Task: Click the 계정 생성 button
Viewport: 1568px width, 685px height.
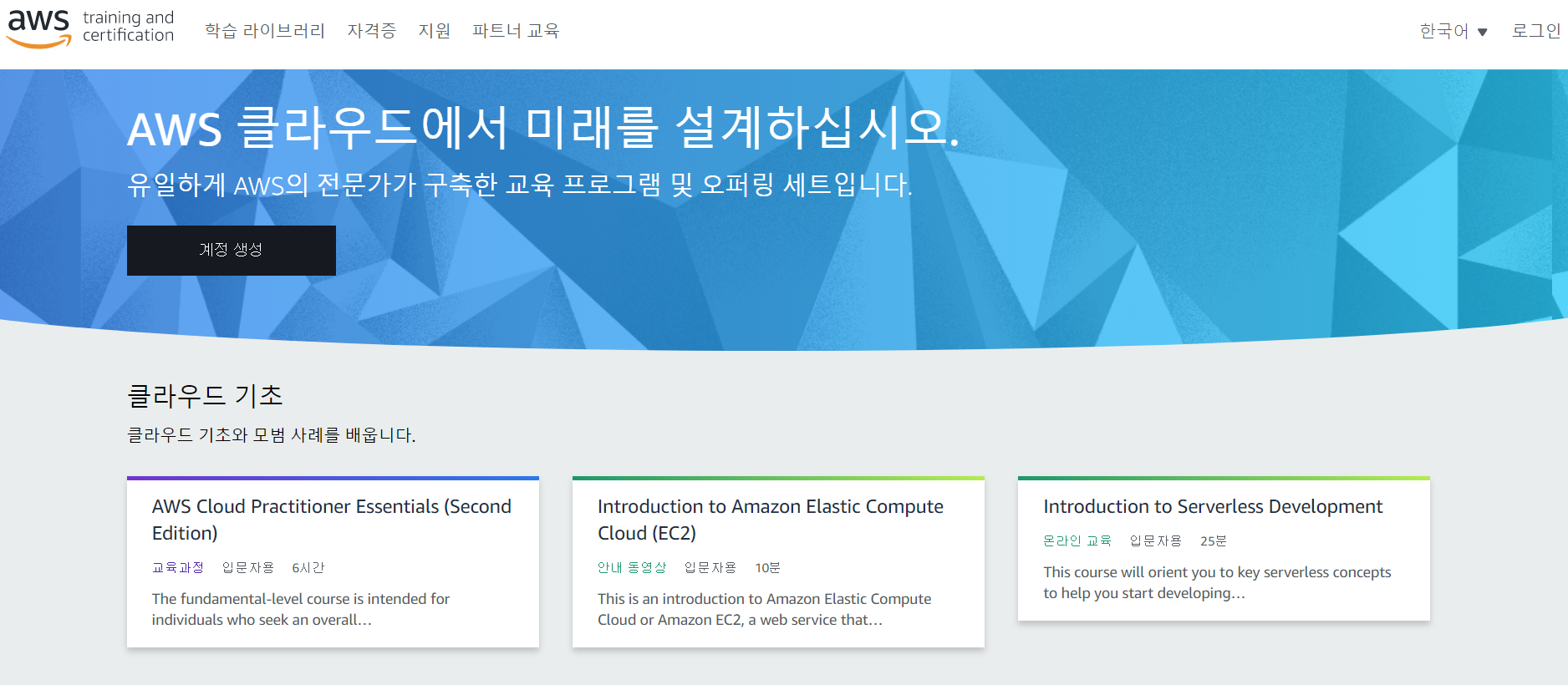Action: pyautogui.click(x=232, y=251)
